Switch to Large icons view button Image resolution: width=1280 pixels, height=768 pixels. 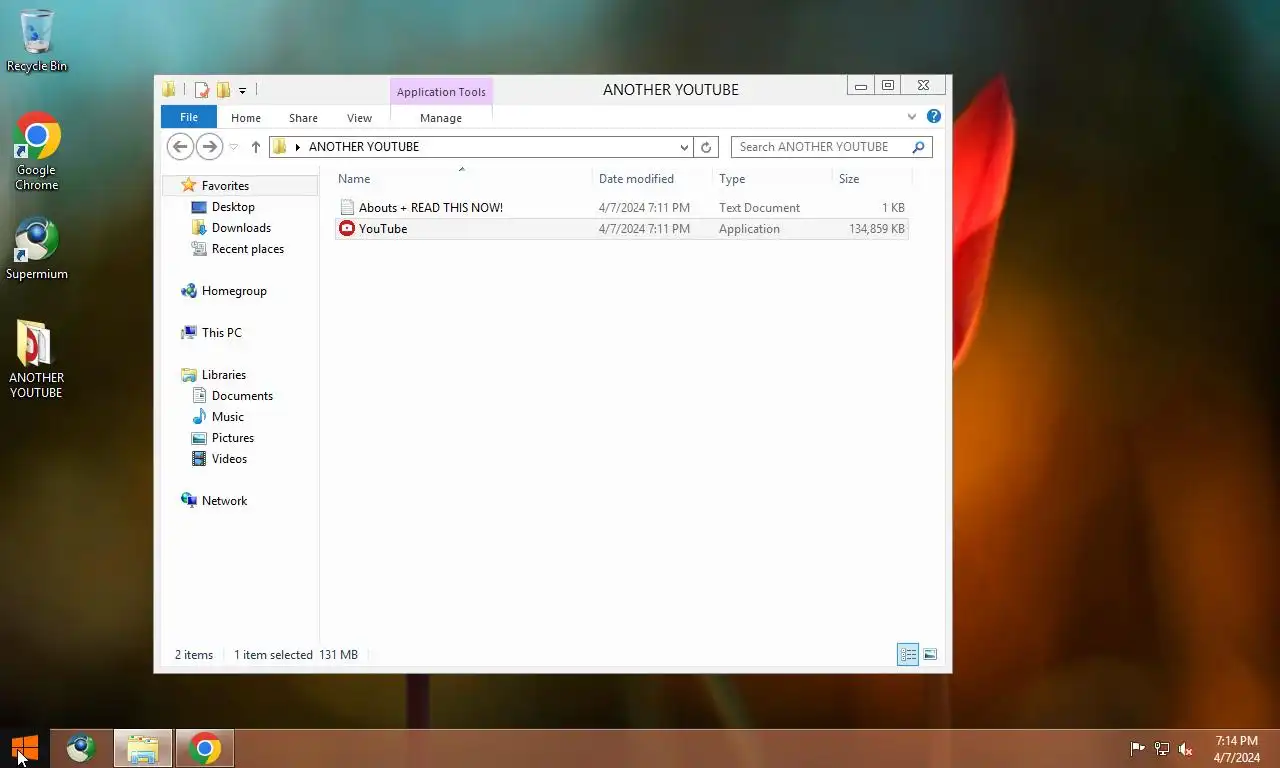pyautogui.click(x=930, y=655)
